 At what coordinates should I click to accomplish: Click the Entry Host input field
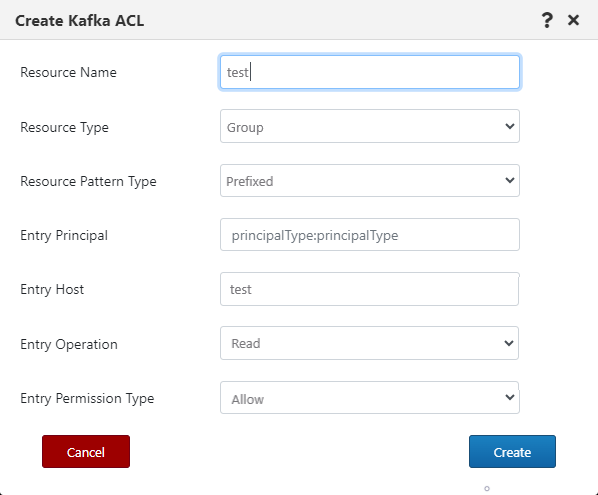(369, 289)
